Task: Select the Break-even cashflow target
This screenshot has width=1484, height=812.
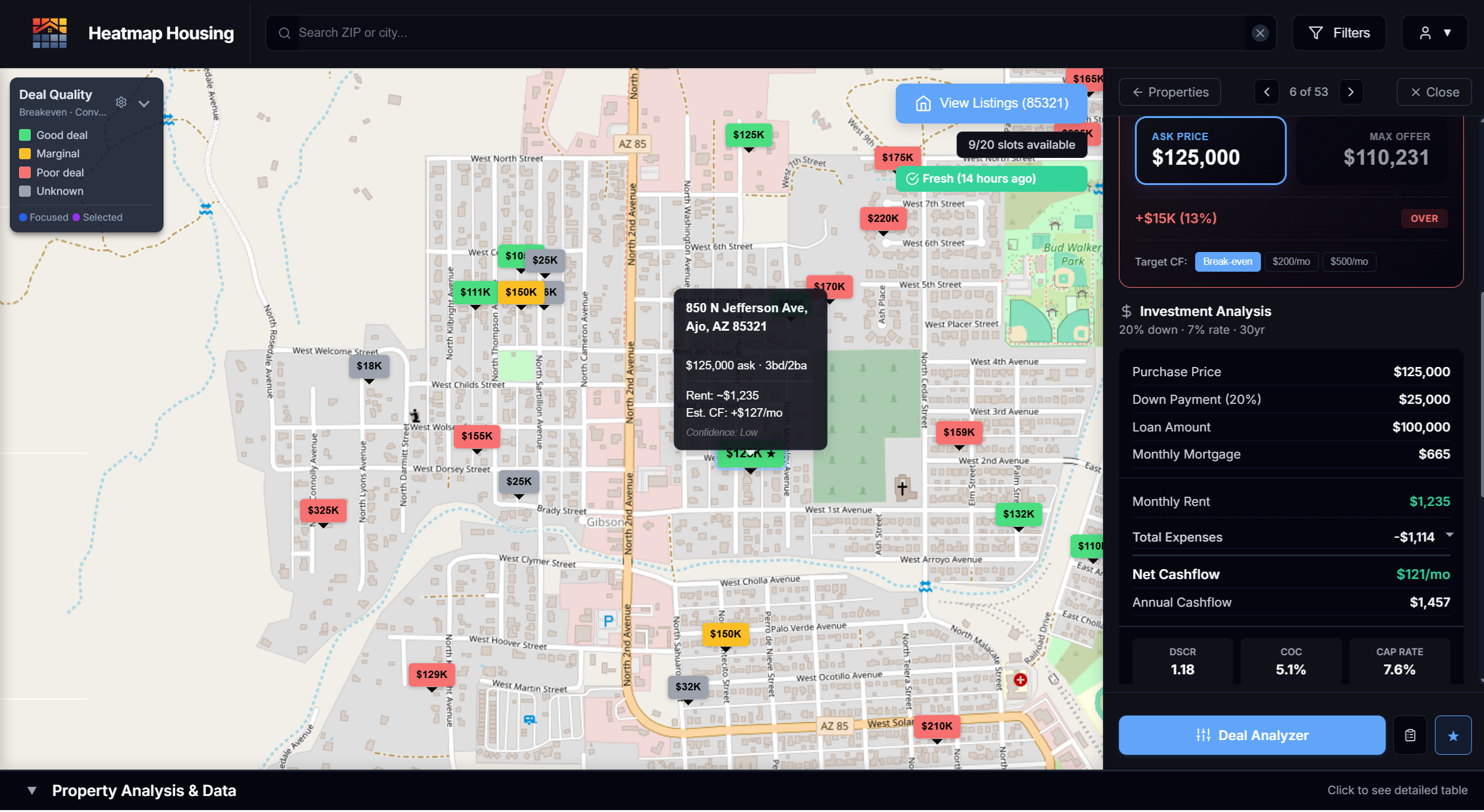Action: (x=1226, y=261)
